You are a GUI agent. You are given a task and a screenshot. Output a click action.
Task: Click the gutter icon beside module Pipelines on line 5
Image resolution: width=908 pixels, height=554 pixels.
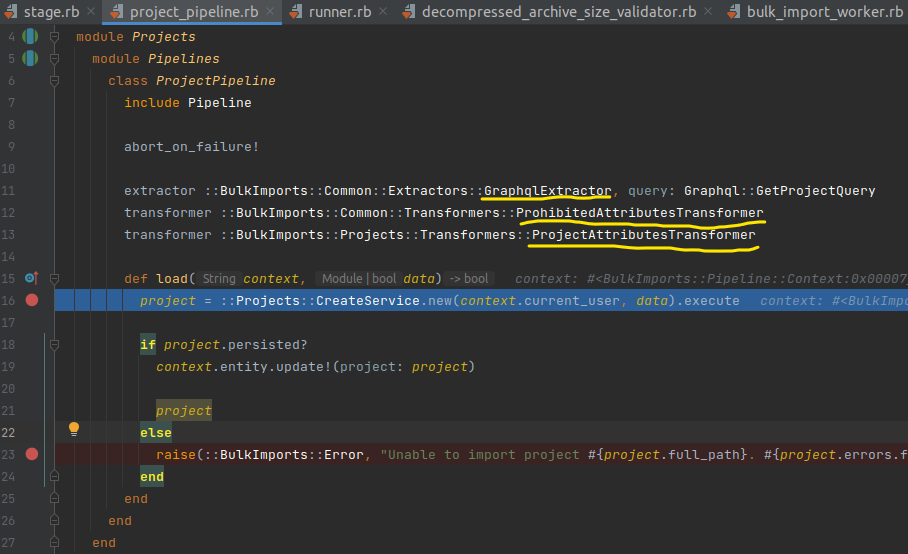coord(31,58)
